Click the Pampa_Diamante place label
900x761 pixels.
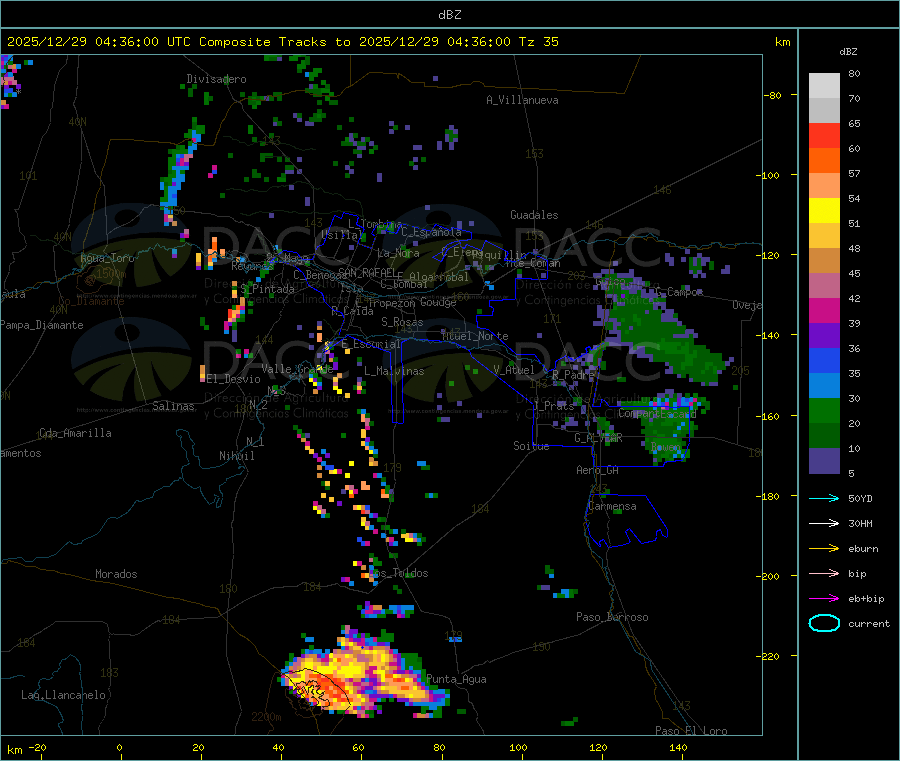41,325
